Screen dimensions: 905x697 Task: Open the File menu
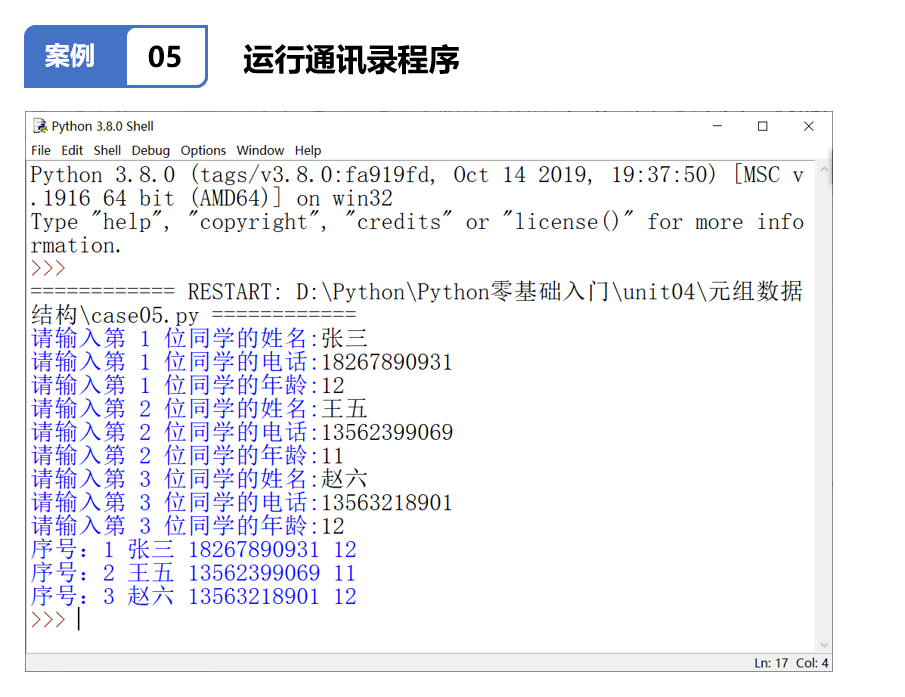coord(40,151)
